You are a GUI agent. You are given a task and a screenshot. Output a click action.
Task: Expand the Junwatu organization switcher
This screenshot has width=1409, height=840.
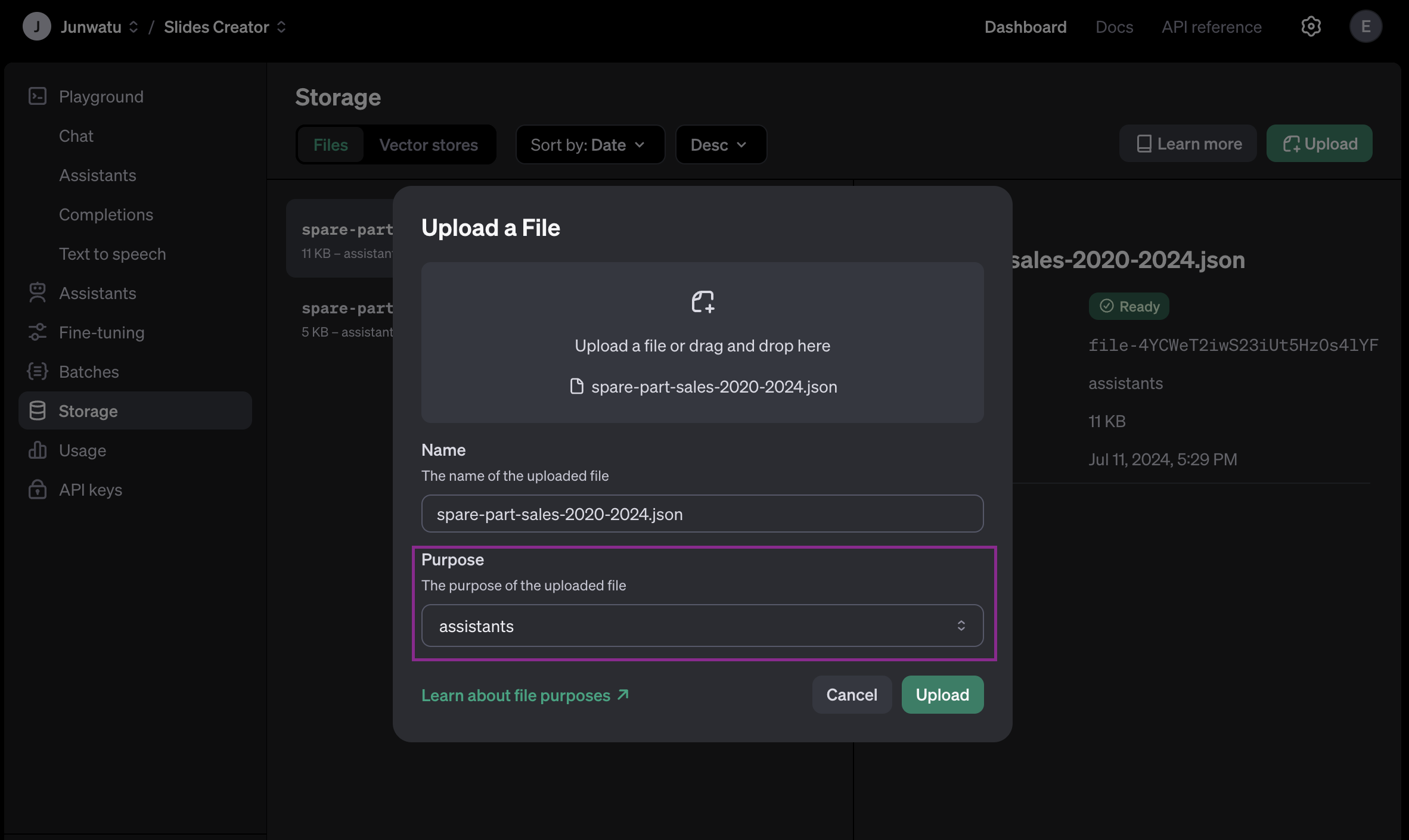[x=99, y=27]
